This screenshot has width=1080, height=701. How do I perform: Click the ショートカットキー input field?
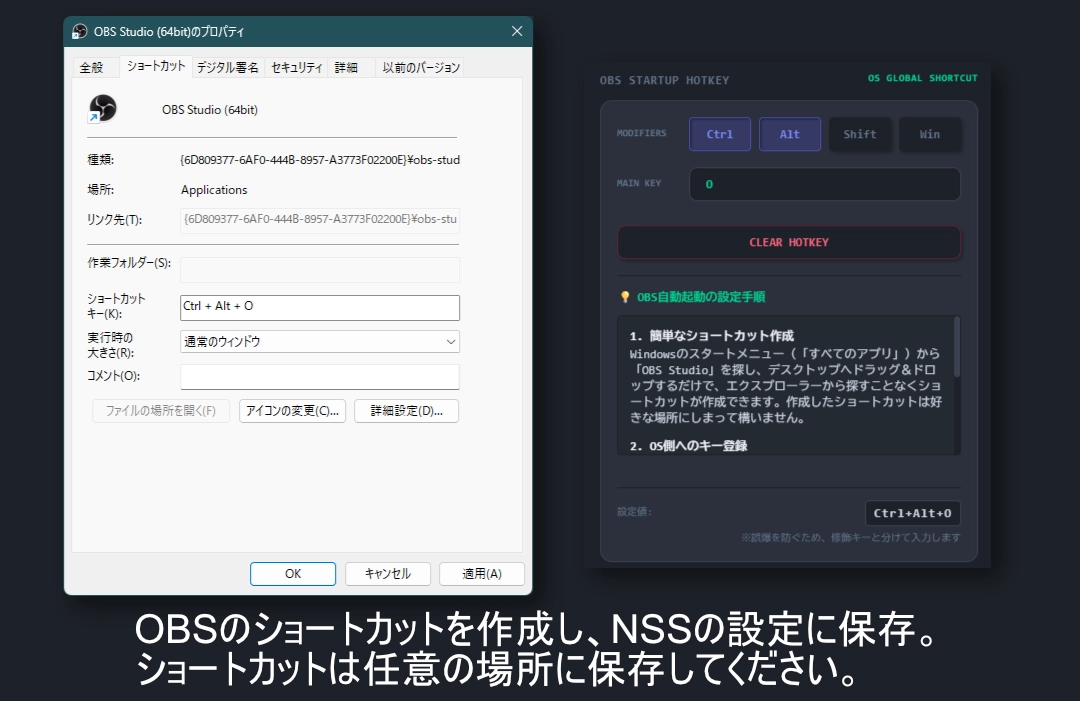point(320,308)
